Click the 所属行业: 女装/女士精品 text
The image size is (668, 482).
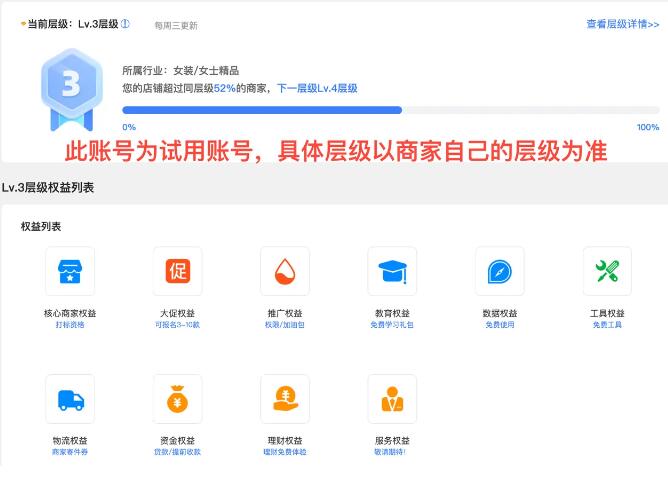181,70
